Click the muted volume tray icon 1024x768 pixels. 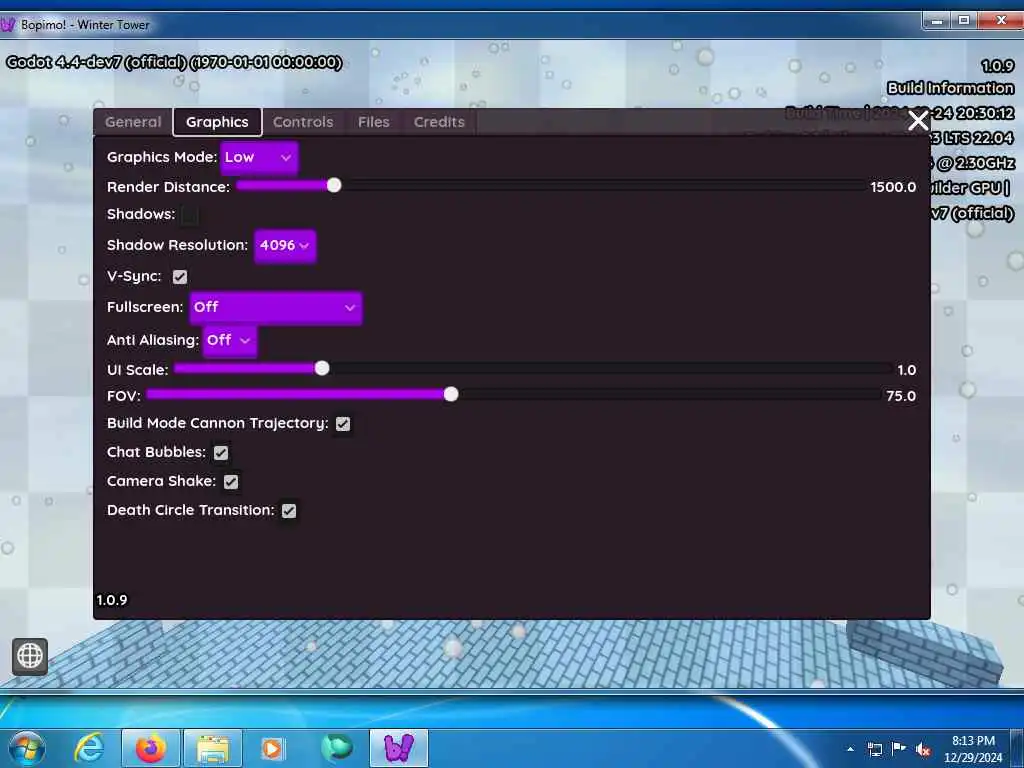pos(923,749)
